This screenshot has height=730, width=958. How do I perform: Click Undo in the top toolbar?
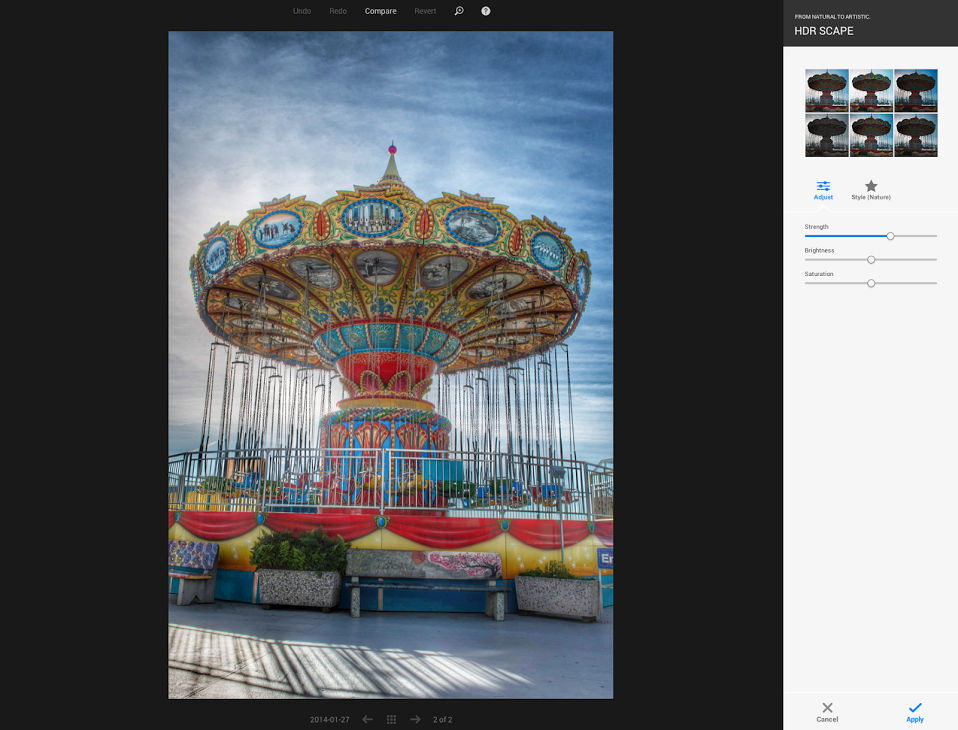(301, 11)
